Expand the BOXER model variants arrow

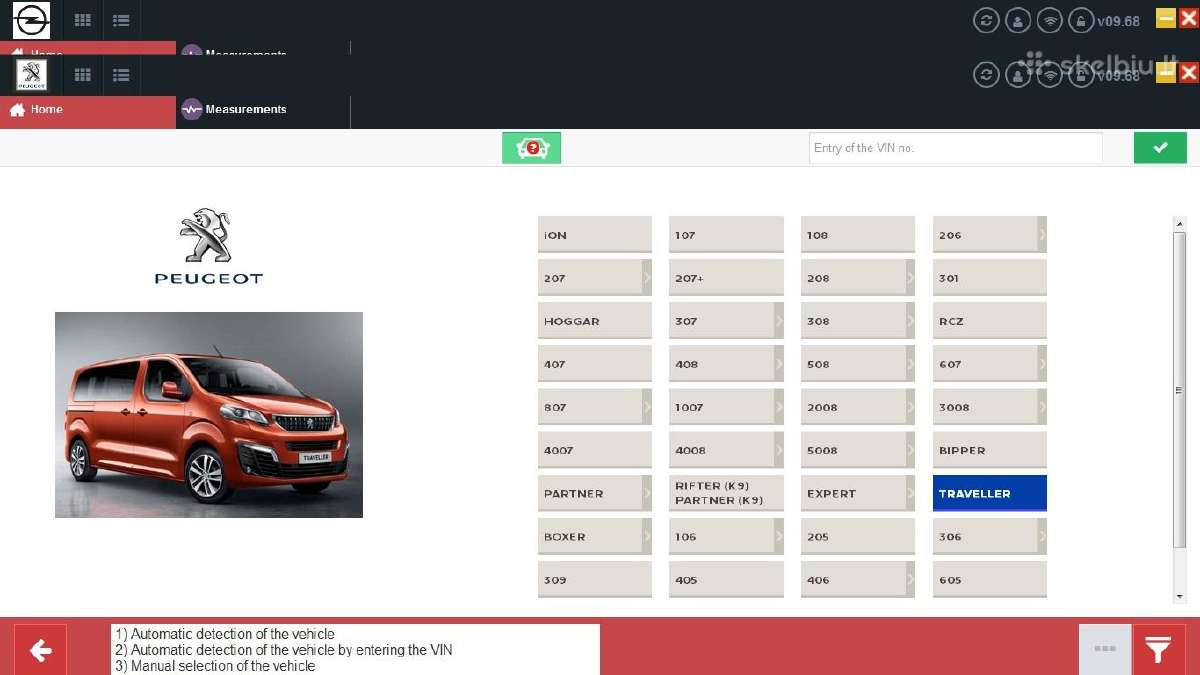tap(647, 536)
